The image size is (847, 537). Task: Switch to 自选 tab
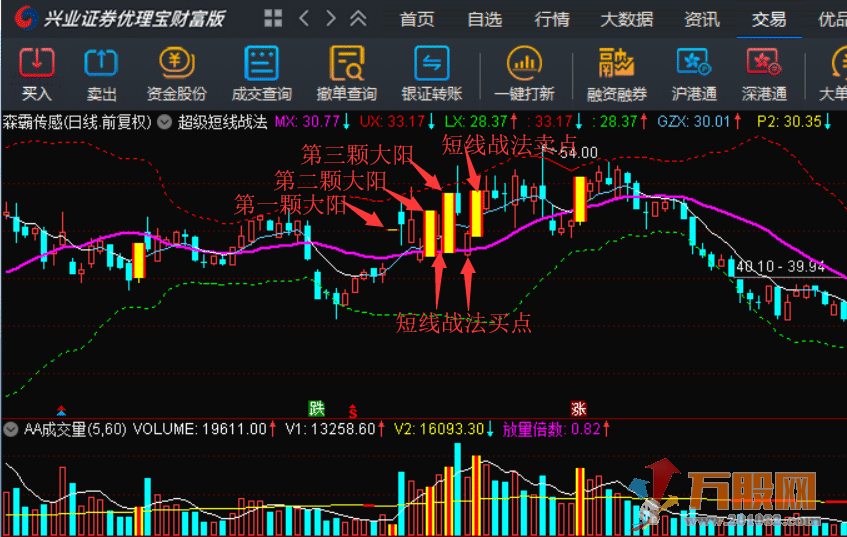tap(485, 19)
